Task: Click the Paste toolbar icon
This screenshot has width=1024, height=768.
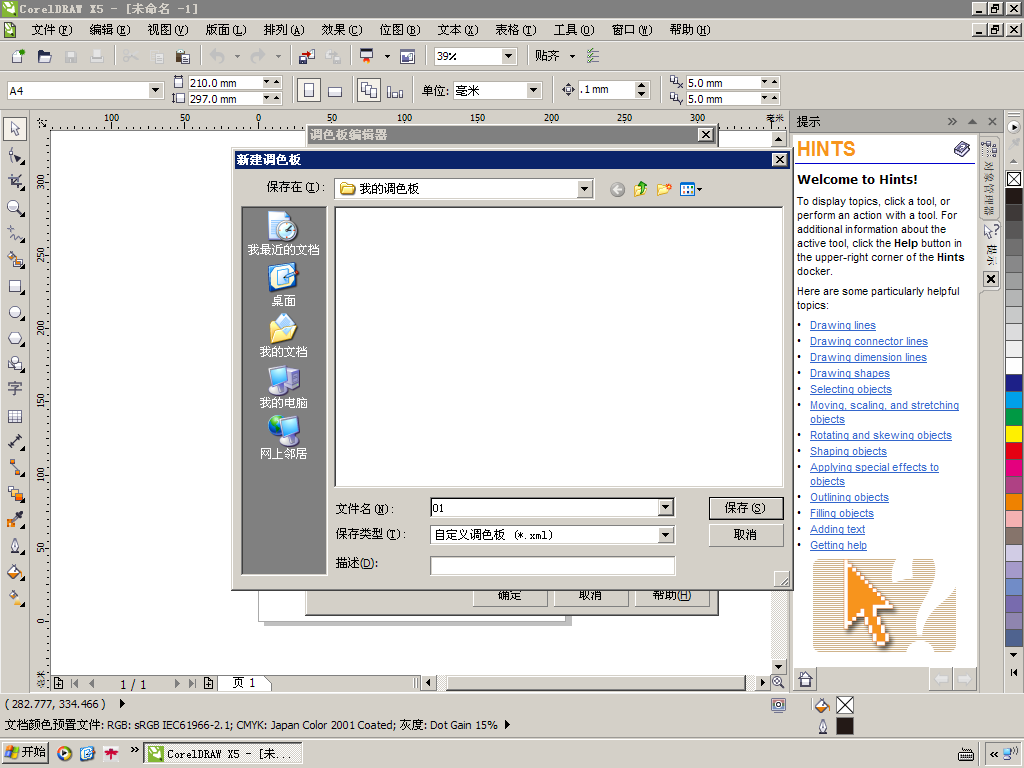Action: [x=184, y=56]
